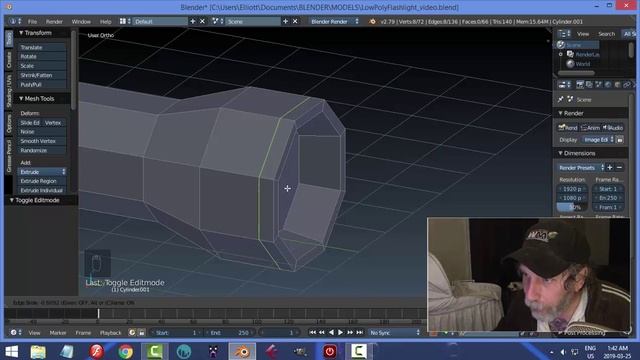
Task: Delete the current Scene with X
Action: [295, 21]
